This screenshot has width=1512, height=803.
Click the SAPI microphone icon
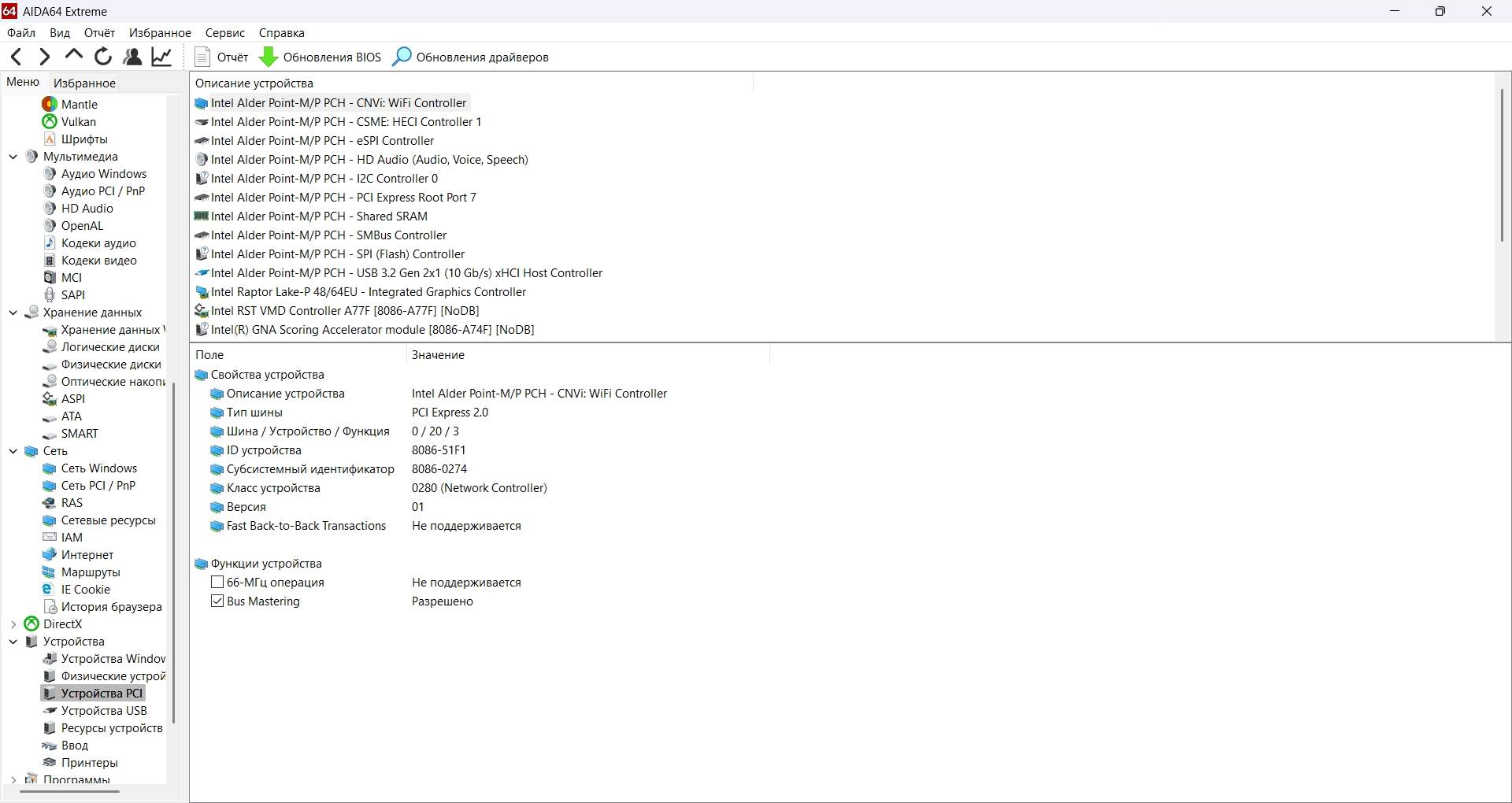pyautogui.click(x=50, y=294)
